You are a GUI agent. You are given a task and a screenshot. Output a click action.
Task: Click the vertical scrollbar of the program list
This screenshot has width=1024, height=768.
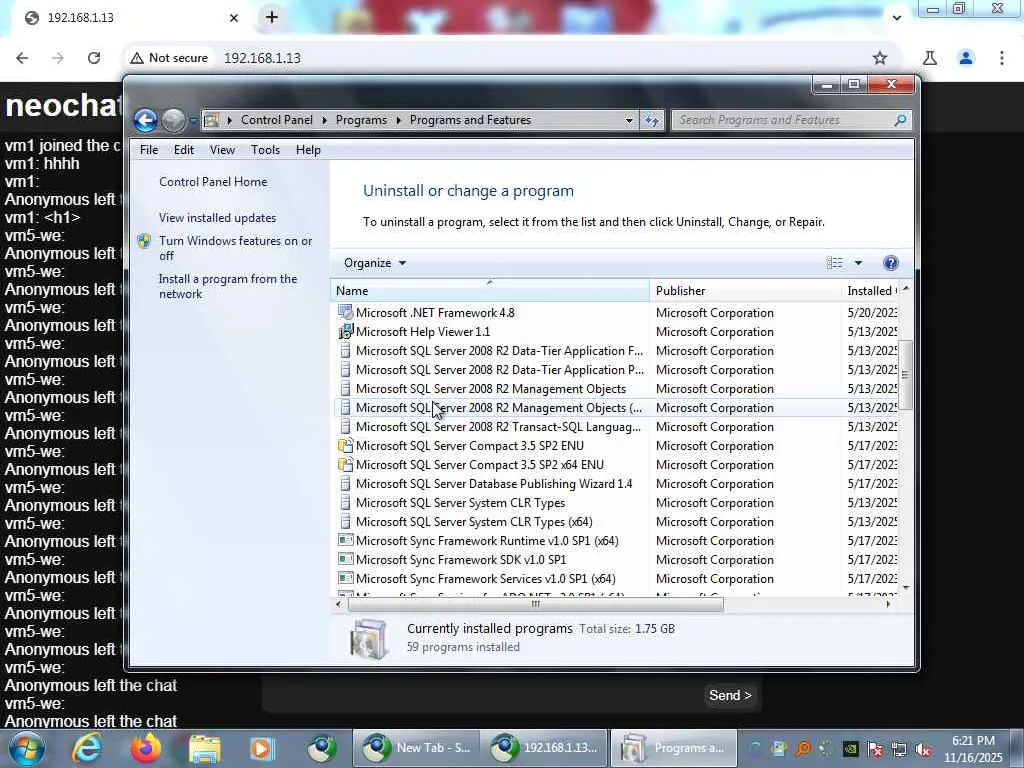tap(905, 374)
